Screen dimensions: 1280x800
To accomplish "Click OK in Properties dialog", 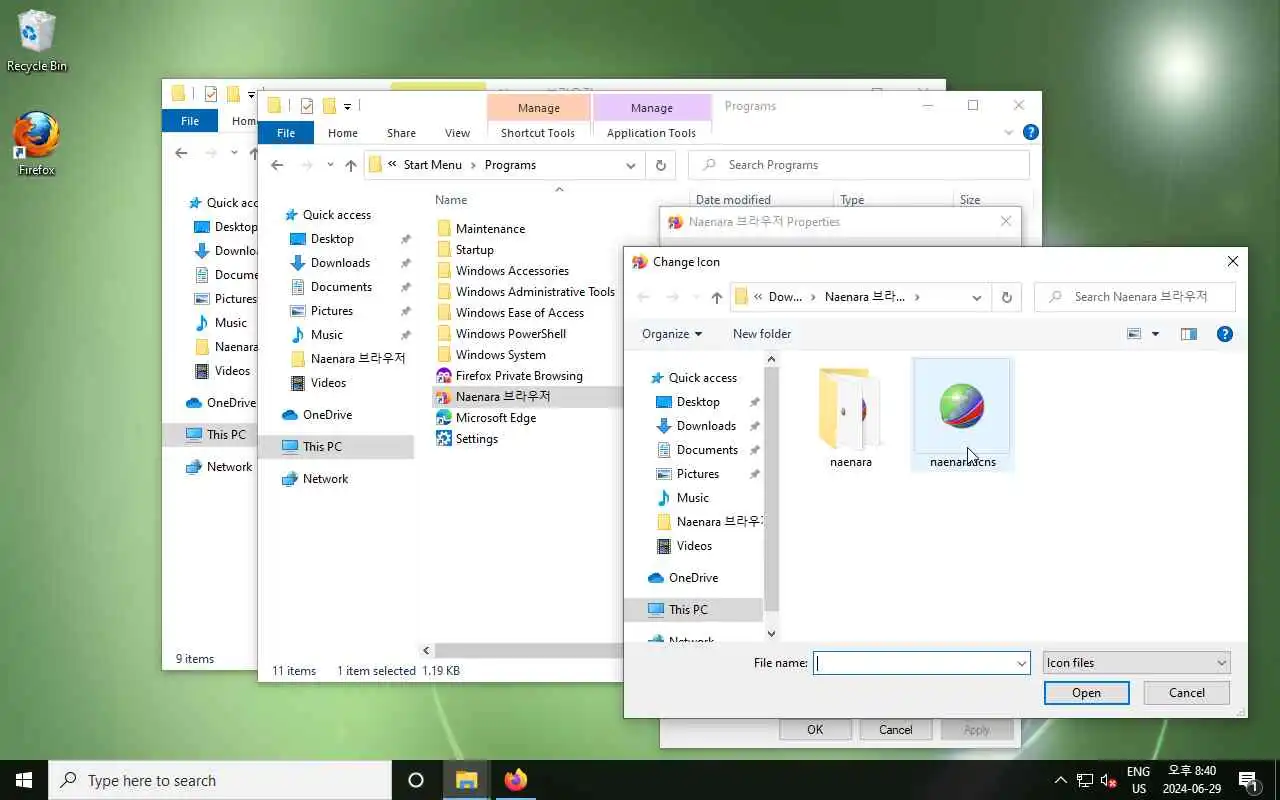I will tap(815, 730).
